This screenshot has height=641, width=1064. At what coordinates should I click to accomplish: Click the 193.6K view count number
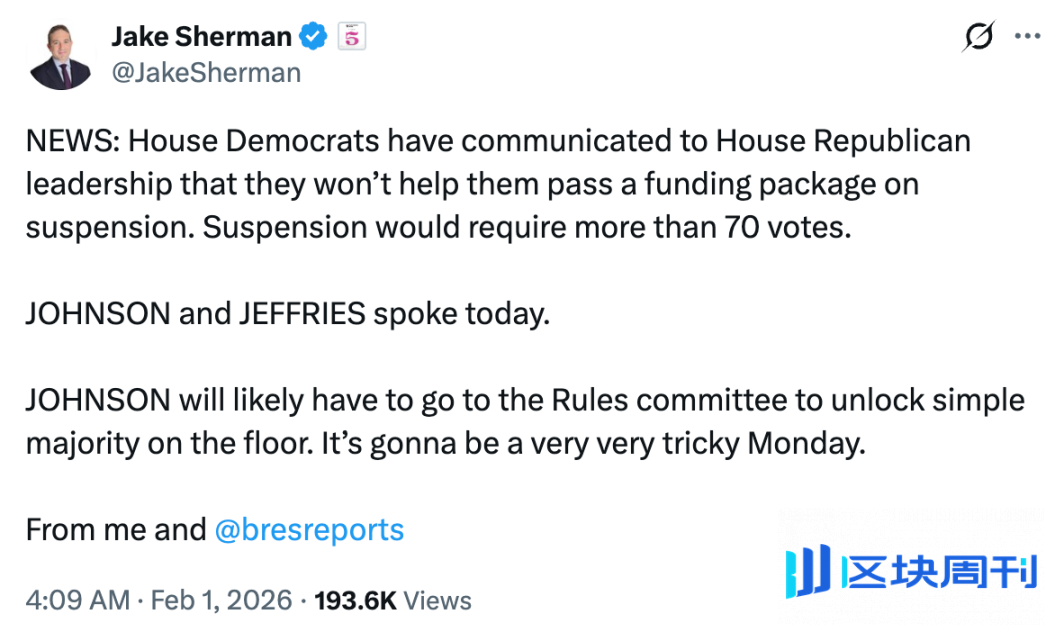click(355, 600)
